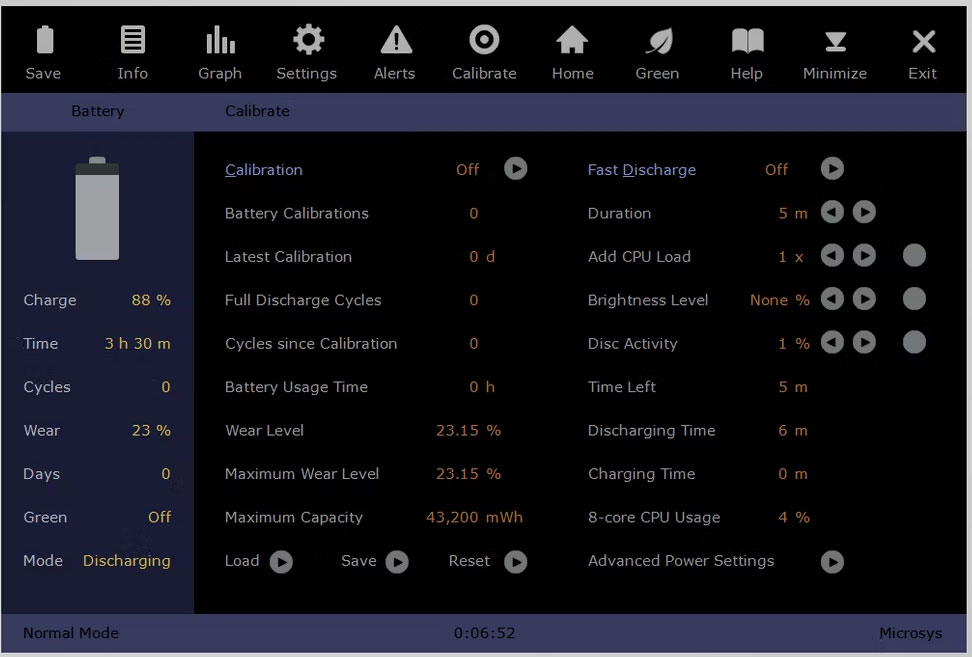Toggle the Disc Activity option
Image resolution: width=972 pixels, height=657 pixels.
(x=914, y=343)
